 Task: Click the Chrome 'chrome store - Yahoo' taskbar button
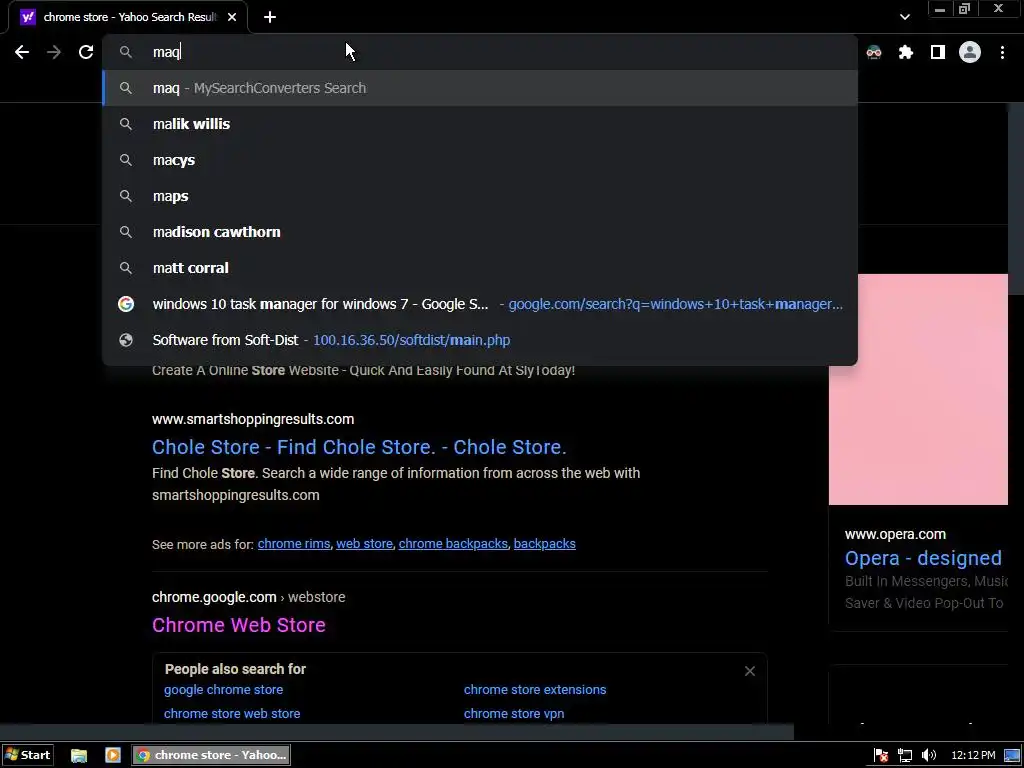211,756
